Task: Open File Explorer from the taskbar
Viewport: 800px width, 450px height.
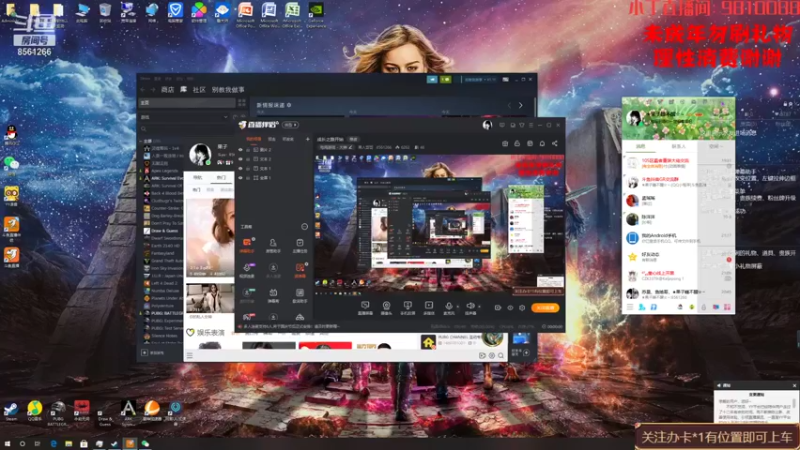Action: tap(68, 444)
